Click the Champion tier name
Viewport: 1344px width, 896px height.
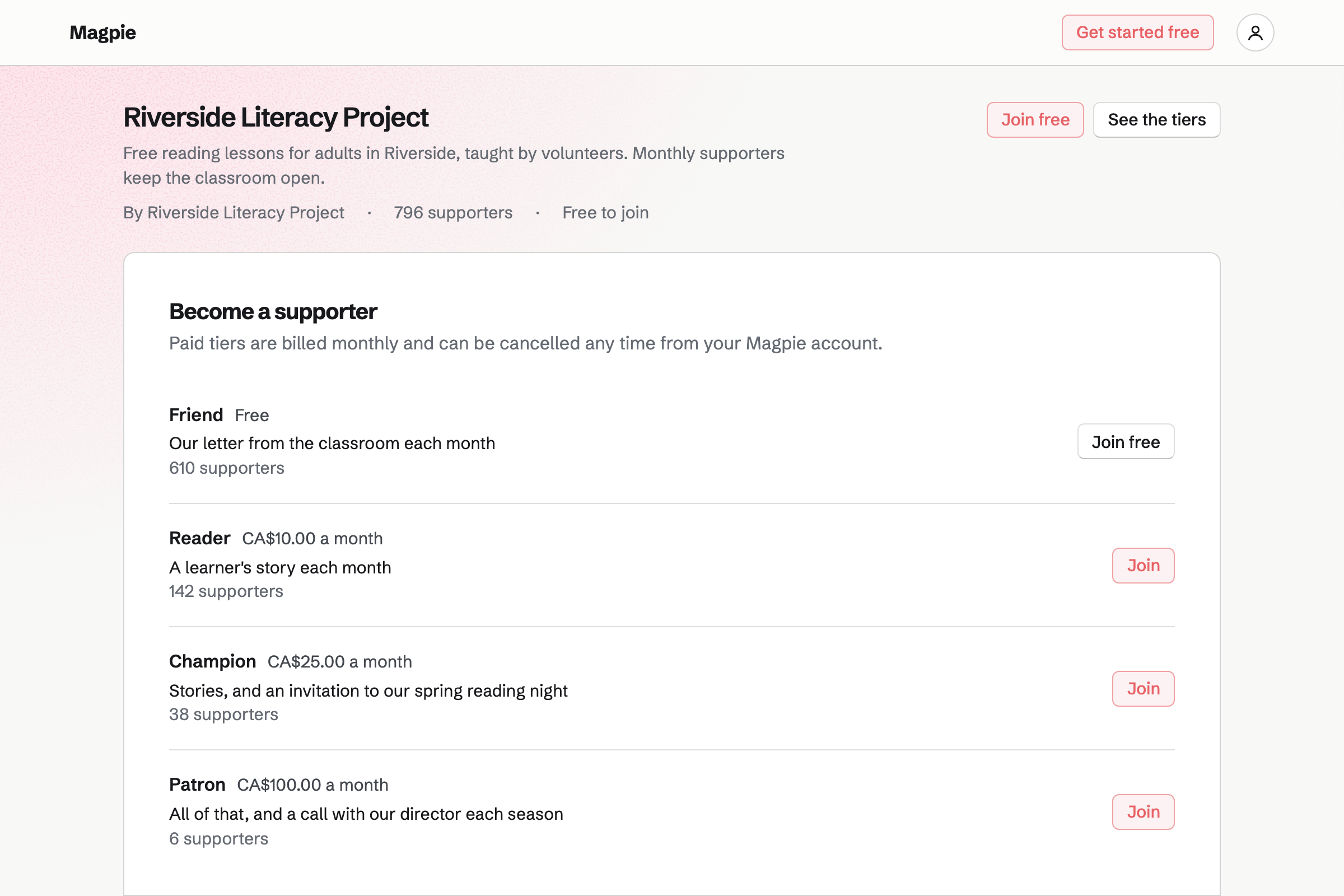coord(212,661)
